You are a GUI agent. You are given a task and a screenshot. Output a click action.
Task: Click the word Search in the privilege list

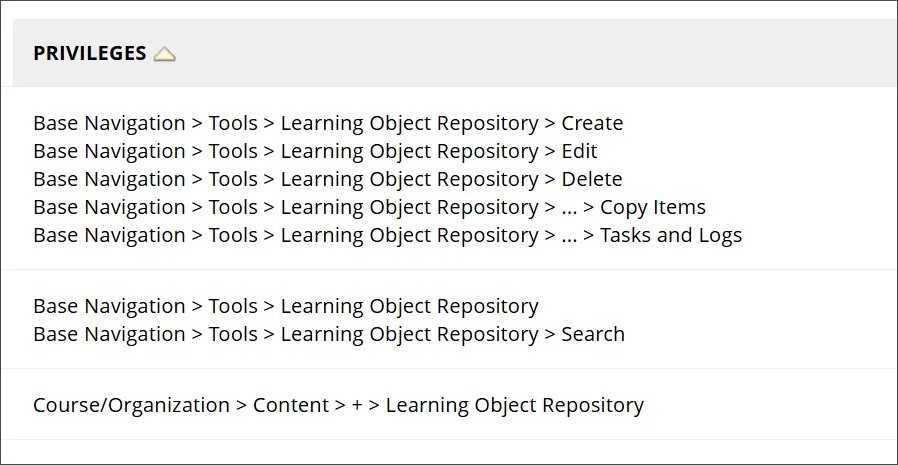593,335
